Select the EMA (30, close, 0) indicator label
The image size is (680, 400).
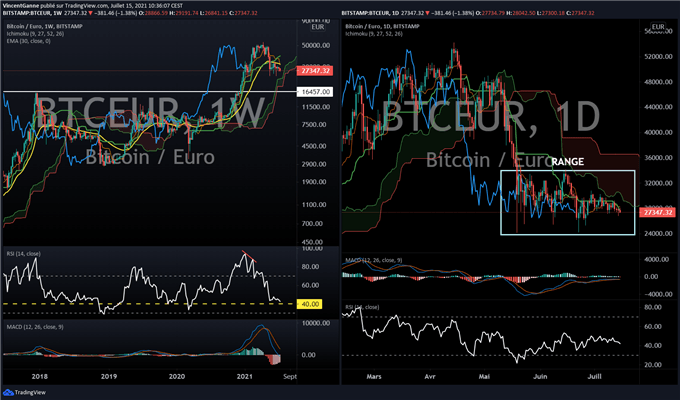[28, 41]
